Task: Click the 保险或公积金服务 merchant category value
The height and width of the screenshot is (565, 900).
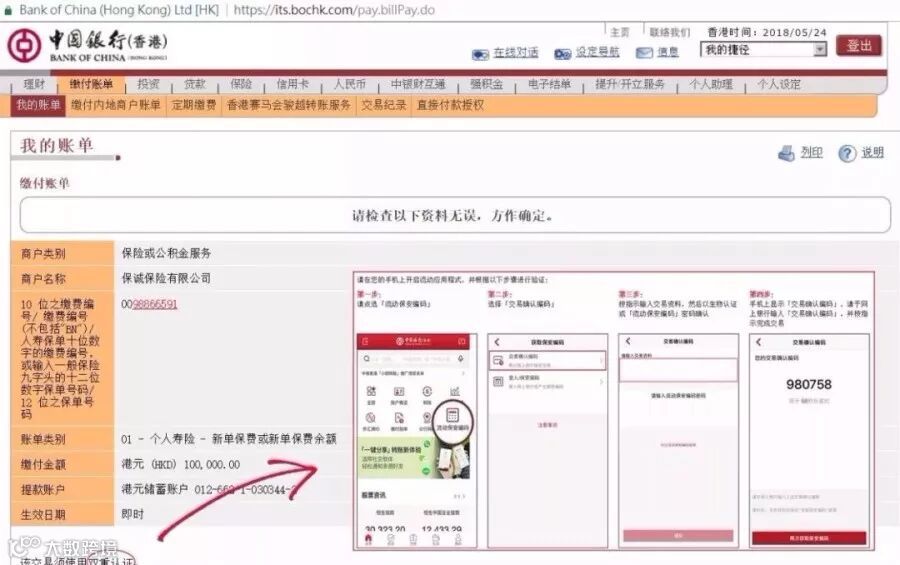Action: point(166,253)
